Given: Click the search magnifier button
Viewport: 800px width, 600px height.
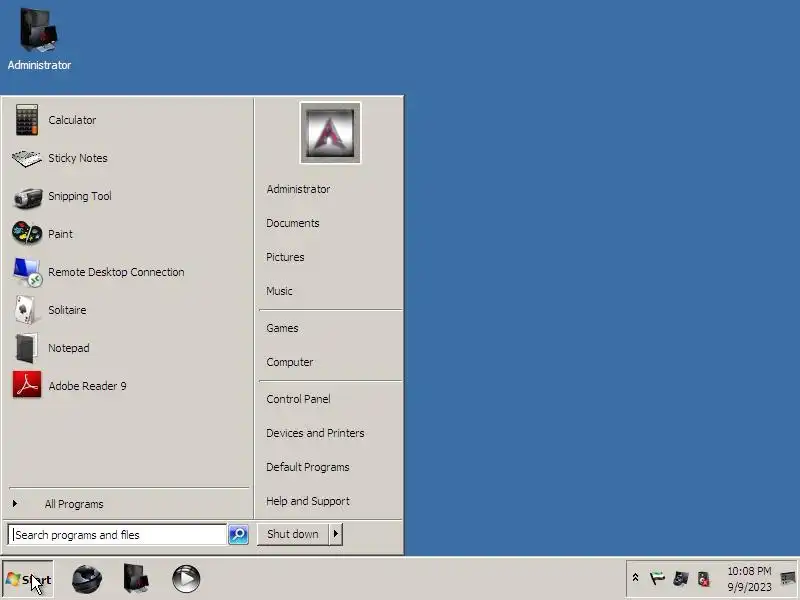Looking at the screenshot, I should 238,534.
